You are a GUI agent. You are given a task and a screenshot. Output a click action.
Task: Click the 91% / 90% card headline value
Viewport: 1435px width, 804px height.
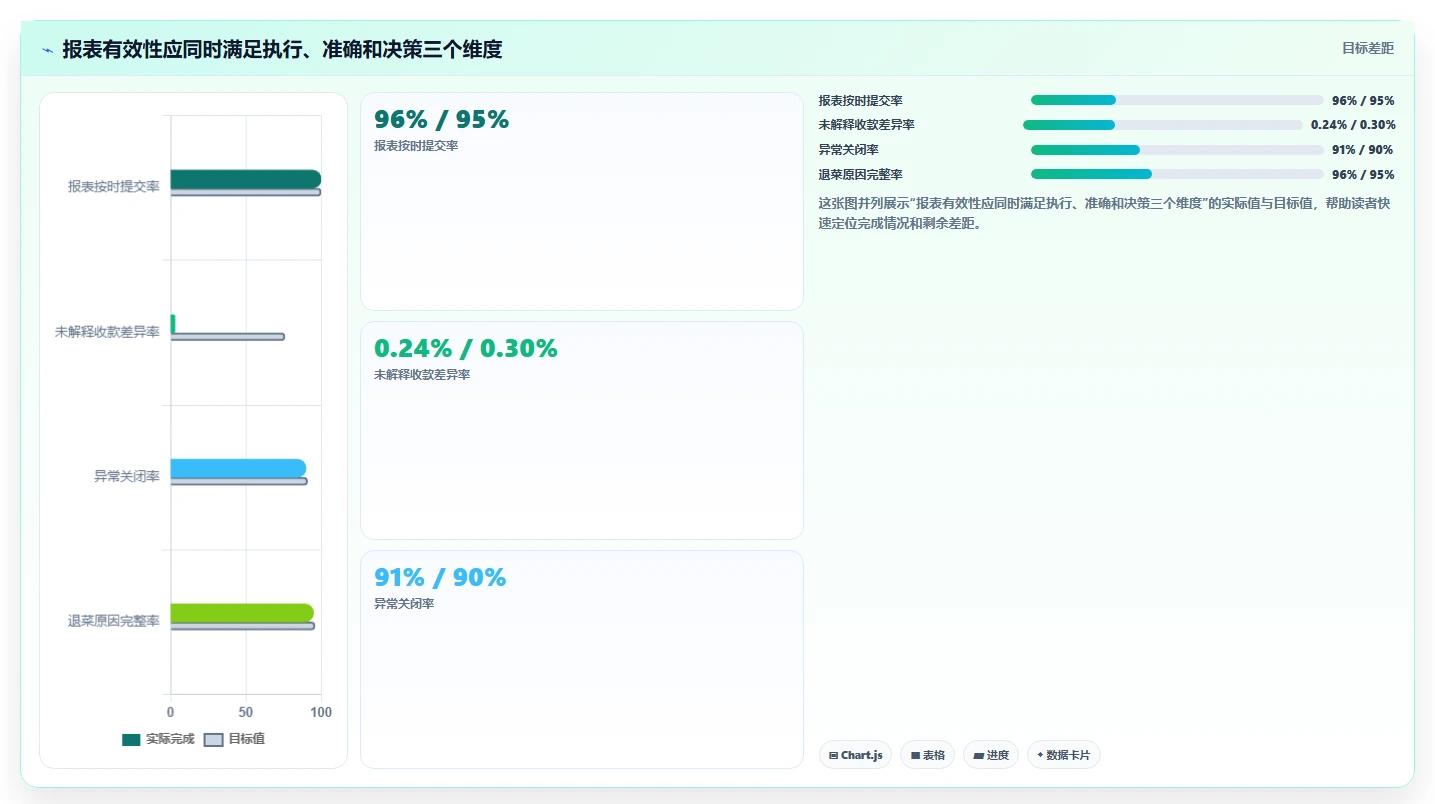click(440, 578)
